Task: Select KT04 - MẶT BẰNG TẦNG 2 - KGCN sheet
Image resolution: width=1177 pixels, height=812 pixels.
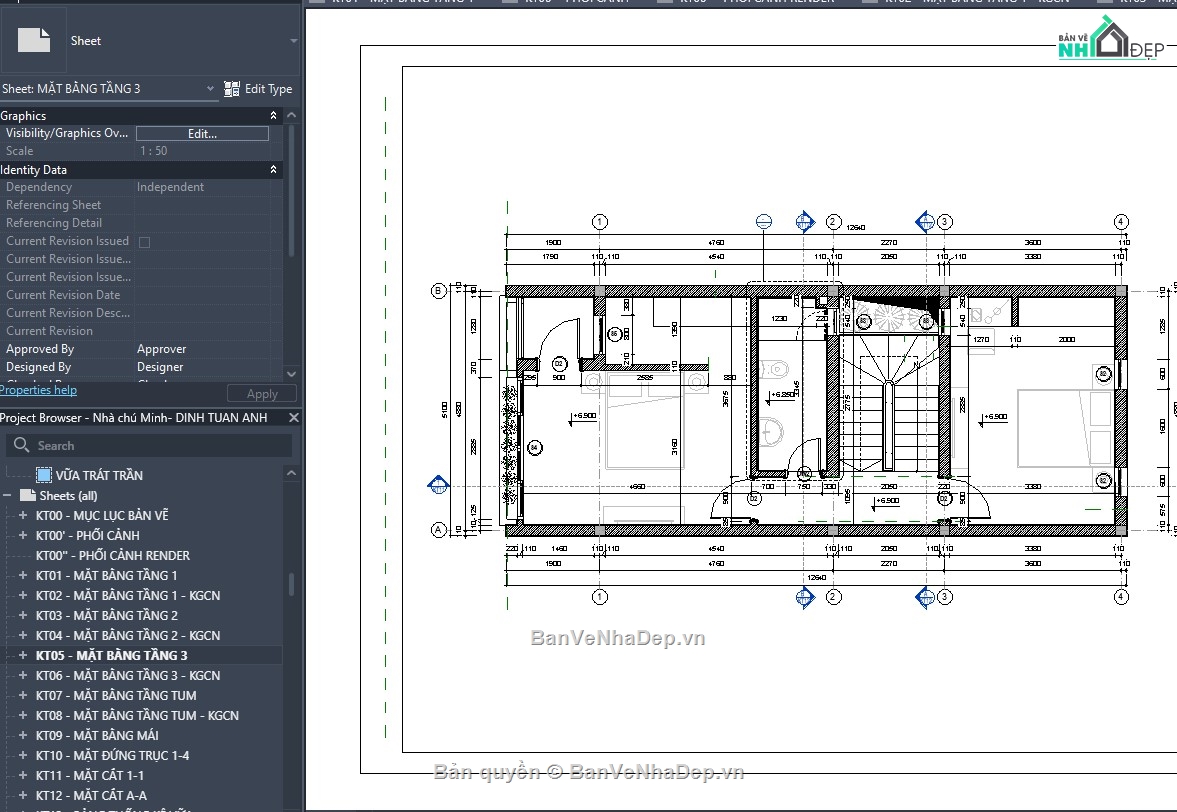Action: pos(128,636)
